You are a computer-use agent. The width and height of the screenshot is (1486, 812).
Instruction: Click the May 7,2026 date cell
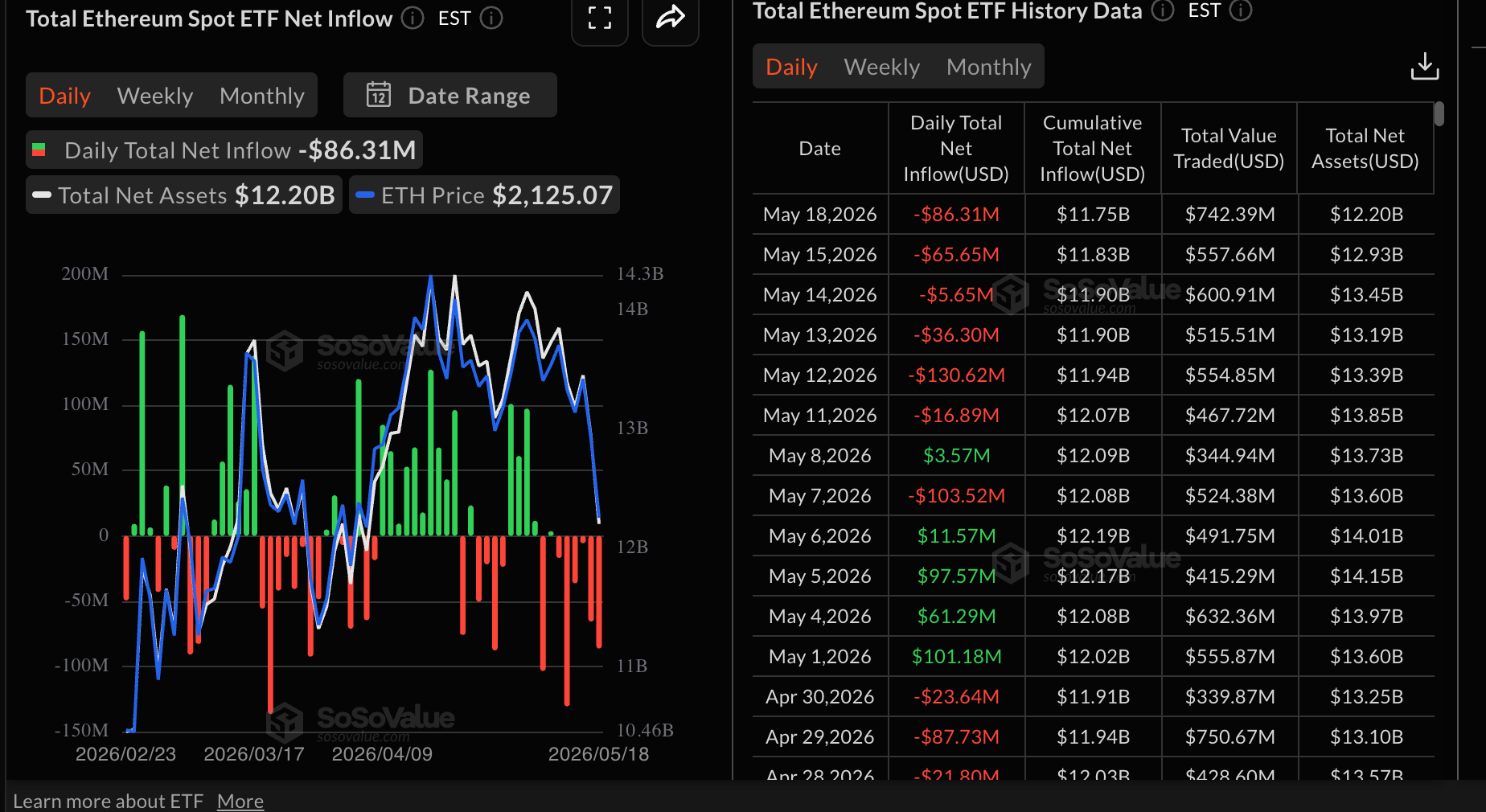pyautogui.click(x=820, y=495)
